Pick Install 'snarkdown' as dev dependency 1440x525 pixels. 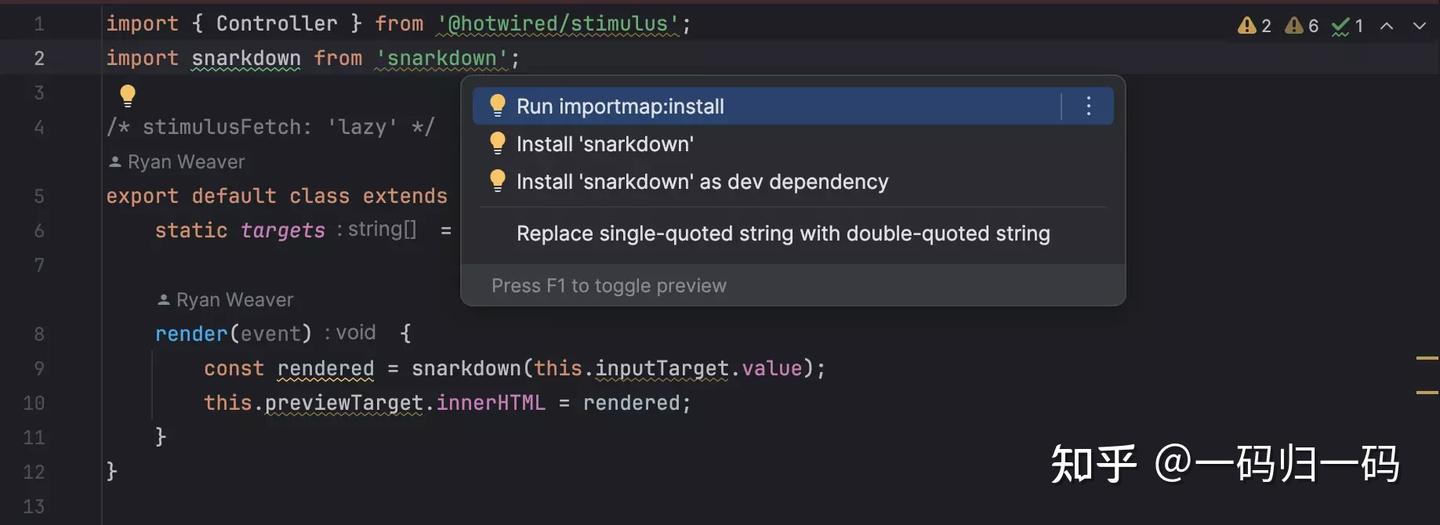click(702, 182)
